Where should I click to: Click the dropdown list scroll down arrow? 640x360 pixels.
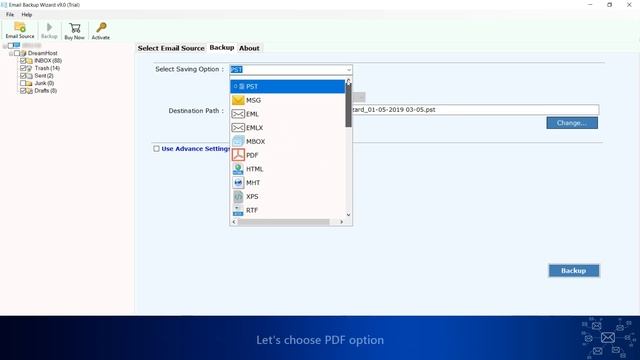click(x=348, y=215)
